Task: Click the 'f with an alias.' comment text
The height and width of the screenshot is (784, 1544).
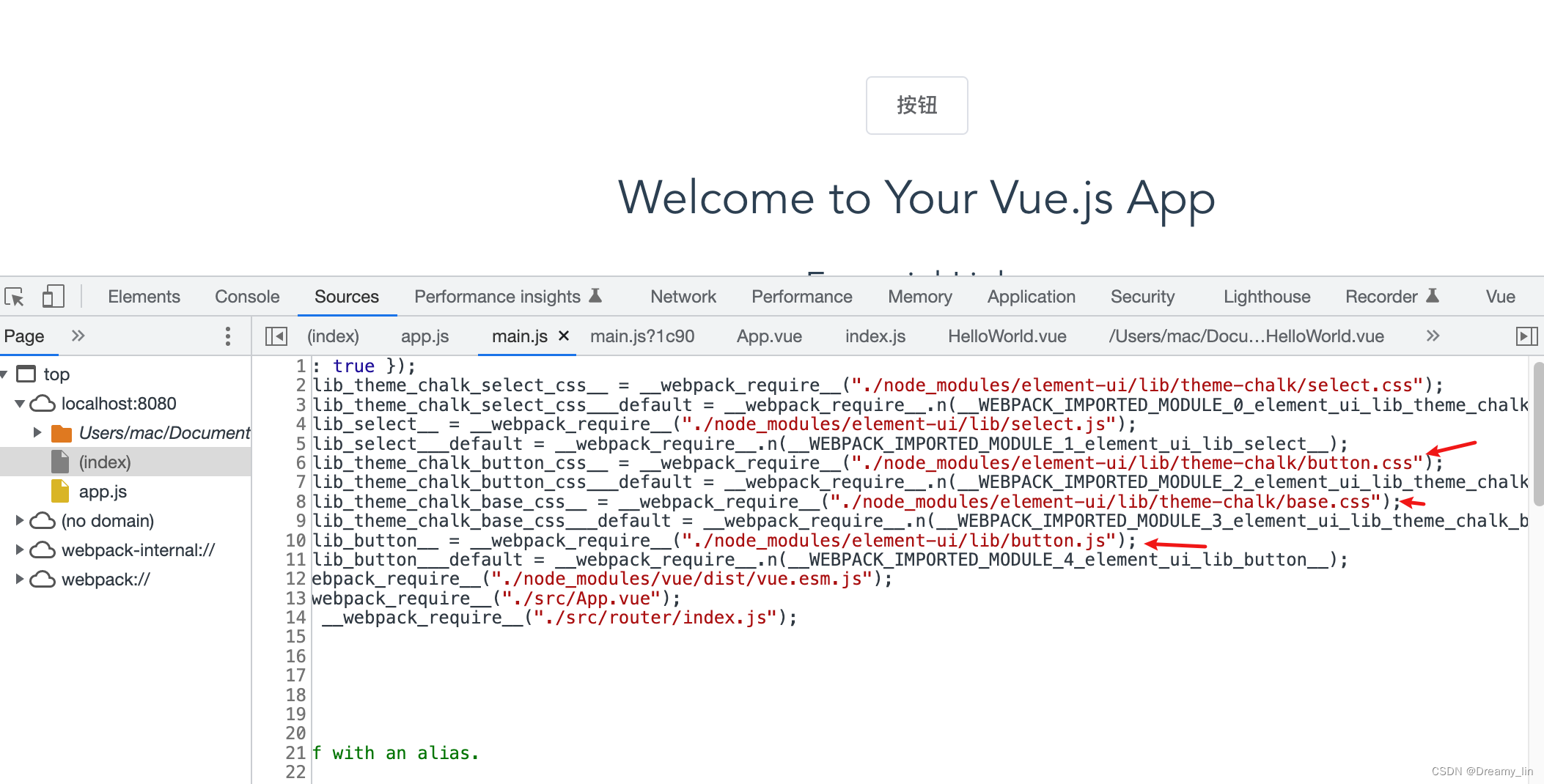Action: 395,753
